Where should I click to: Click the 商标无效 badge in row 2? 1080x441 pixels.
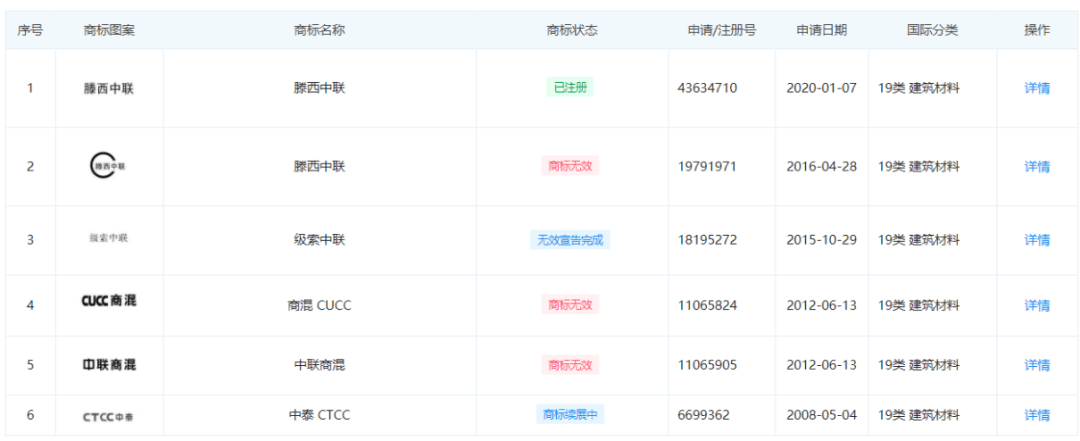click(571, 166)
